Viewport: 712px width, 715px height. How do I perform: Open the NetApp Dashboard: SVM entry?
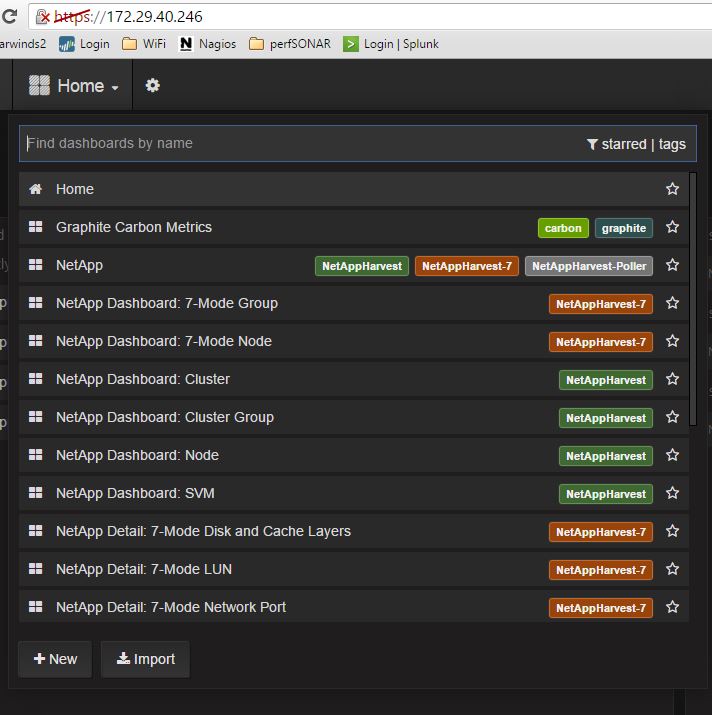coord(135,493)
